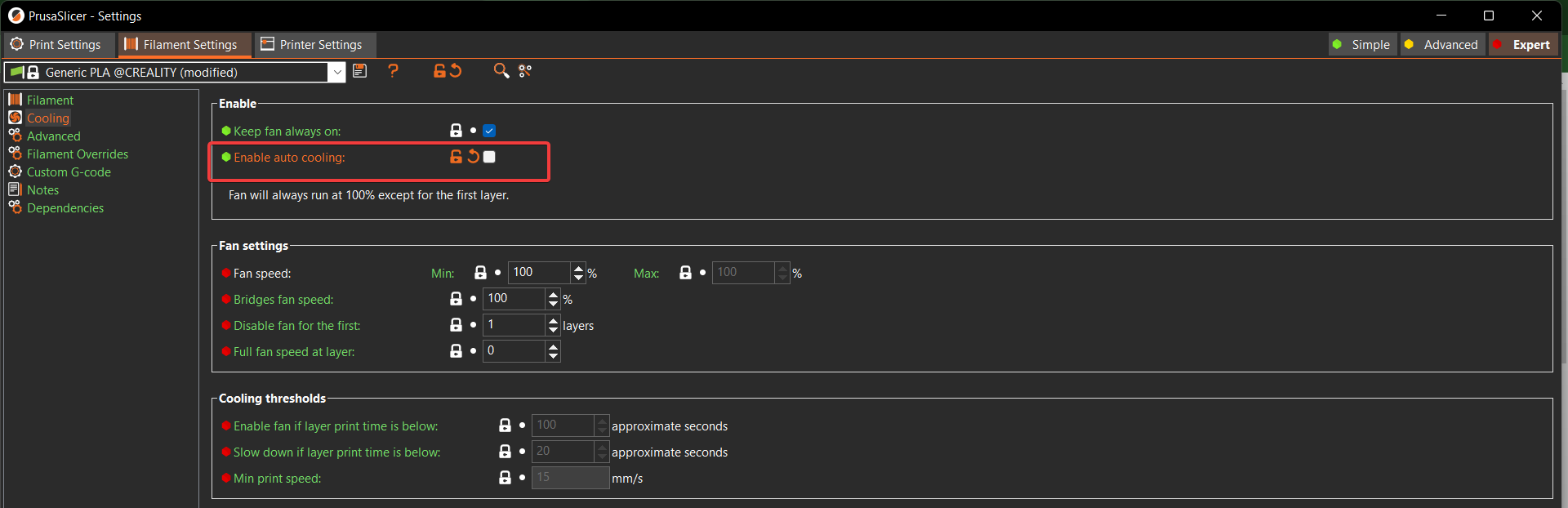This screenshot has width=1568, height=508.
Task: Expand the Generic PLA preset dropdown arrow
Action: (337, 73)
